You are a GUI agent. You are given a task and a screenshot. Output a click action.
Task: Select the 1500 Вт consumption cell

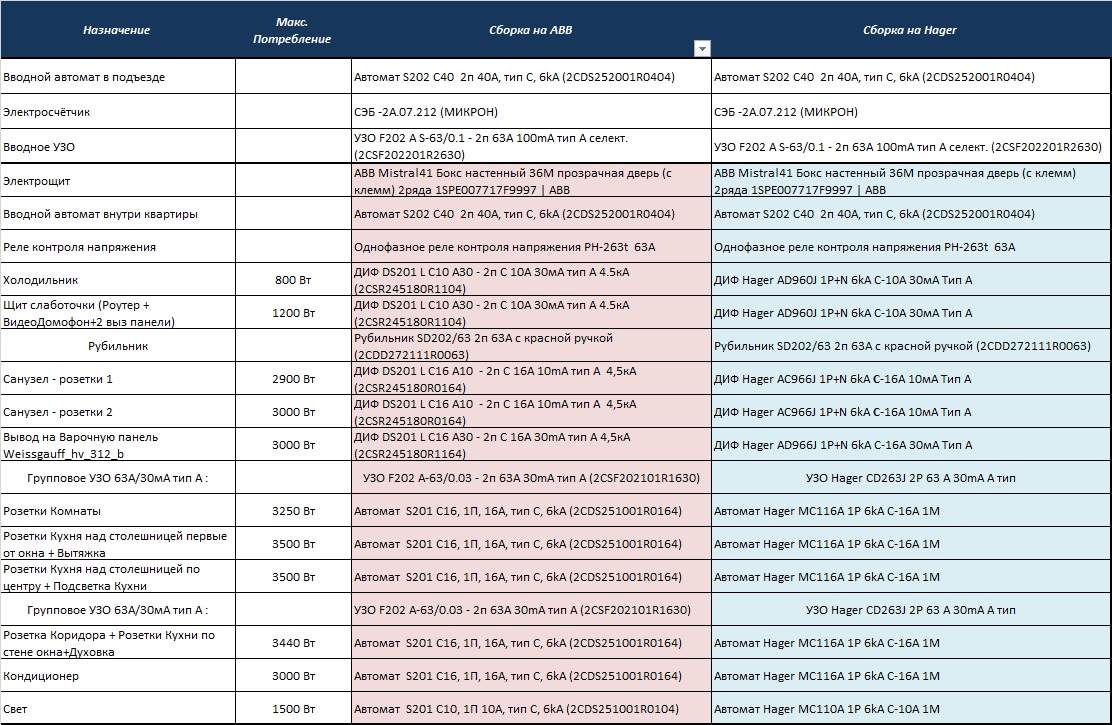click(293, 709)
